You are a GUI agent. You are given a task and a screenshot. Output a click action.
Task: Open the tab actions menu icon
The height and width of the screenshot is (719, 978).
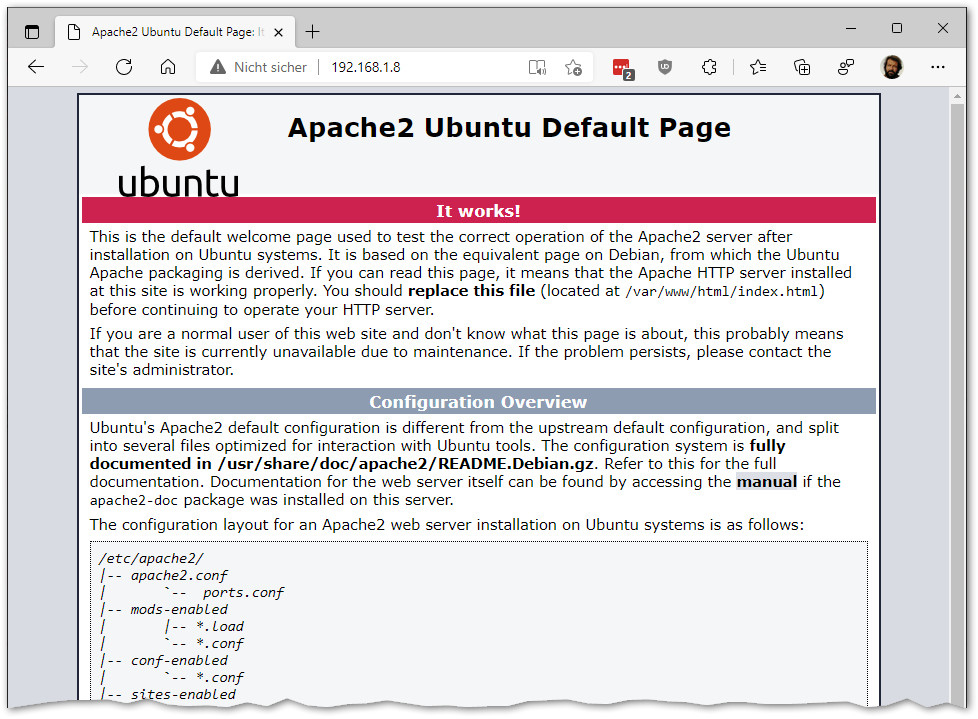[32, 31]
